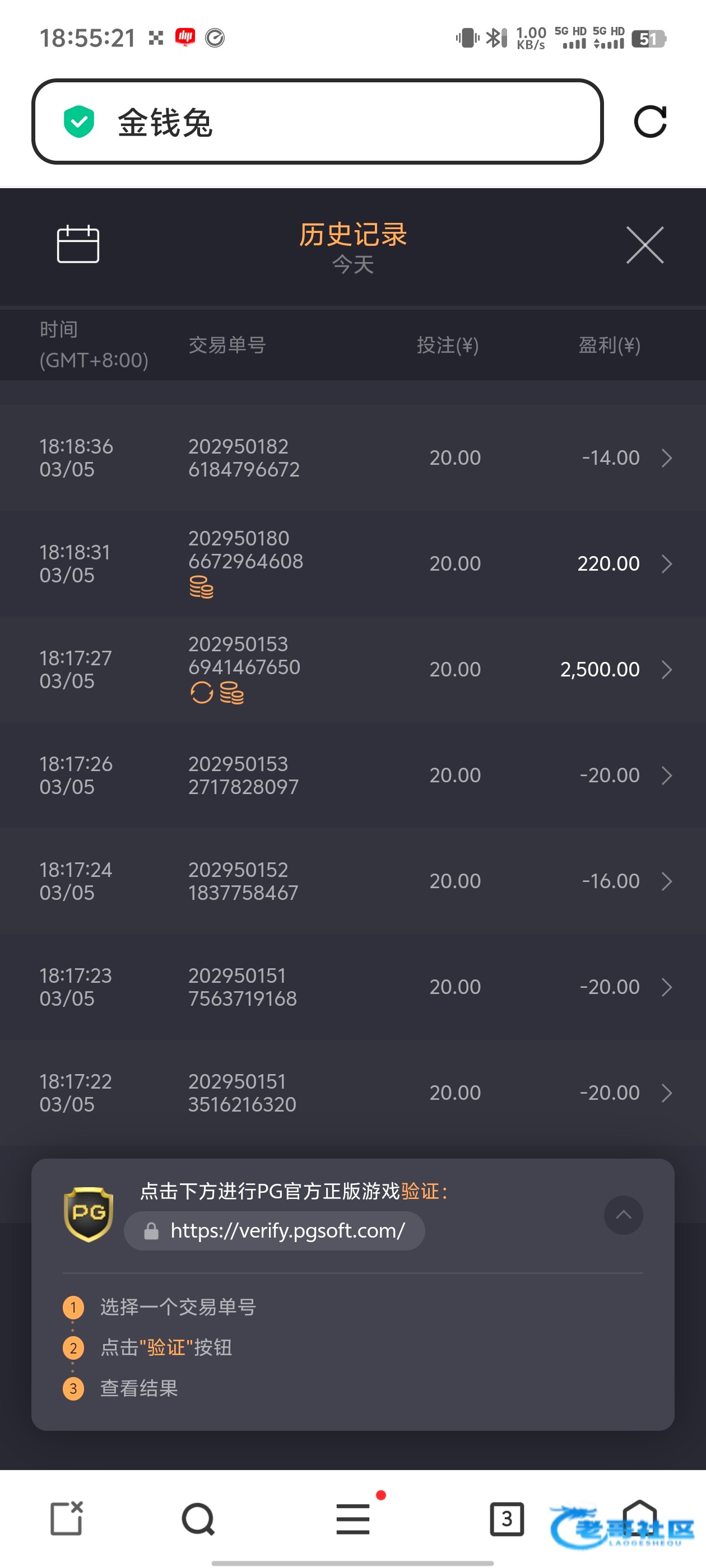
Task: Open the calendar date filter icon
Action: pyautogui.click(x=78, y=244)
